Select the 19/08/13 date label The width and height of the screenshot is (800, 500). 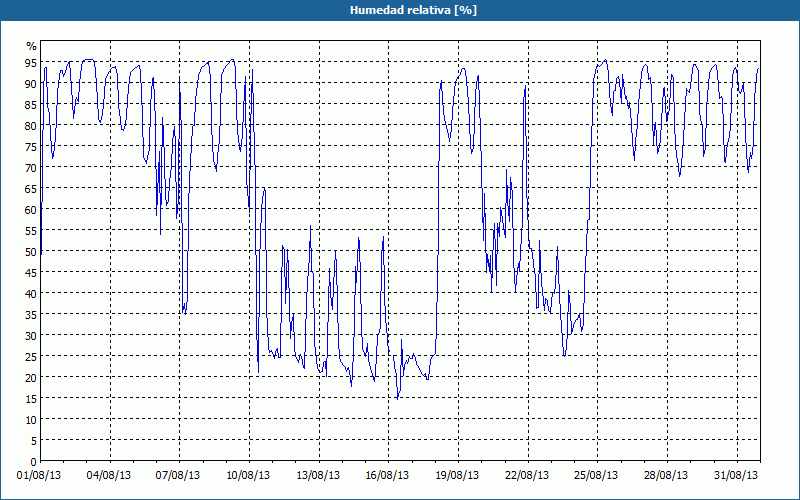click(457, 476)
